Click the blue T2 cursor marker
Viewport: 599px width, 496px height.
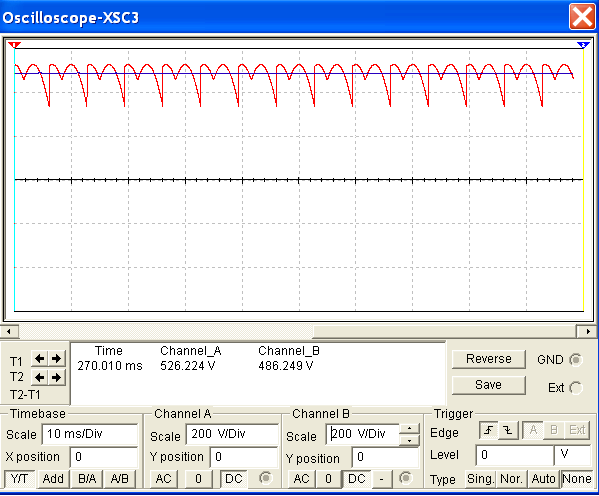[x=583, y=45]
